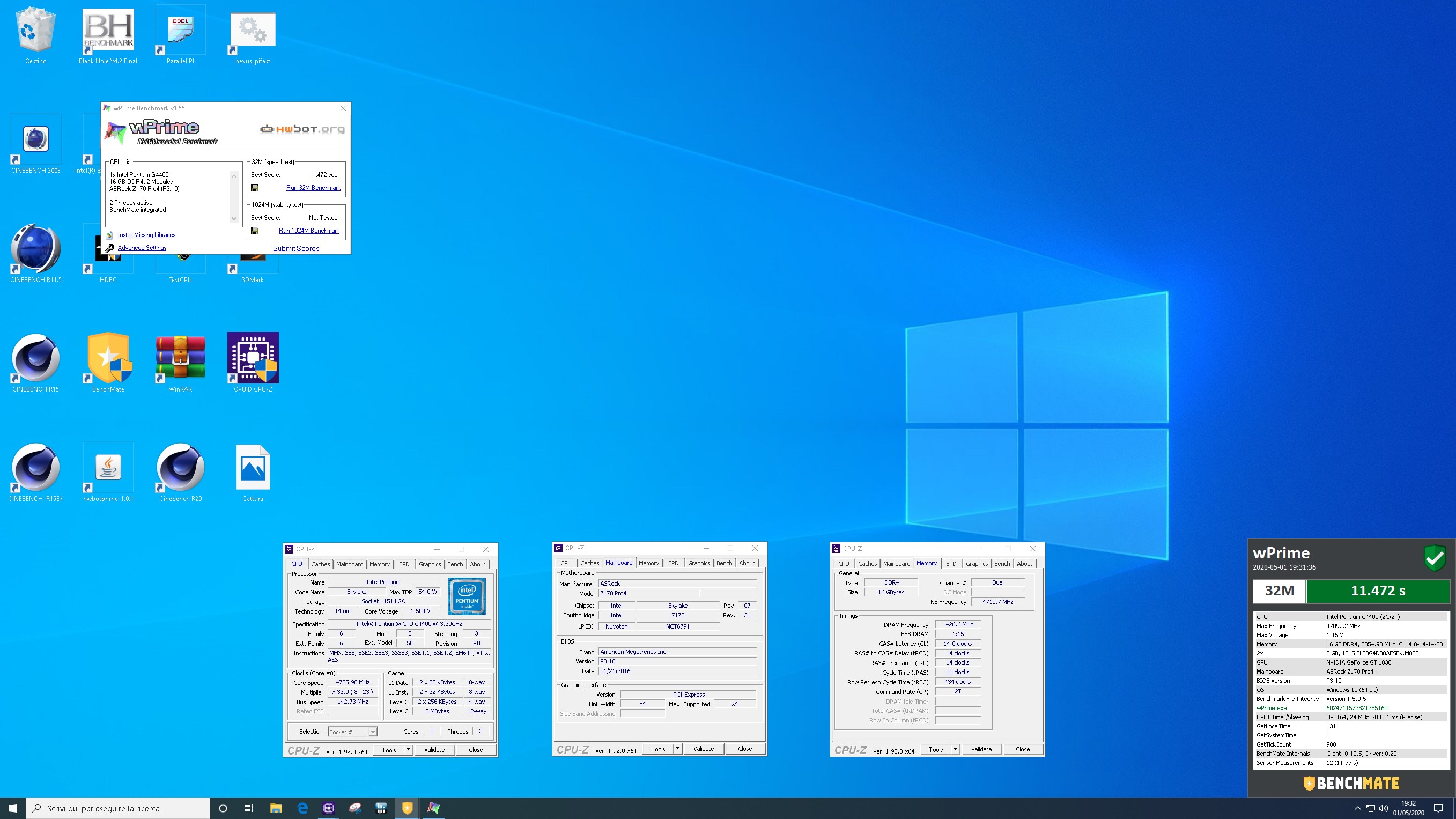1456x819 pixels.
Task: Open the BenchMate desktop shortcut
Action: click(108, 363)
